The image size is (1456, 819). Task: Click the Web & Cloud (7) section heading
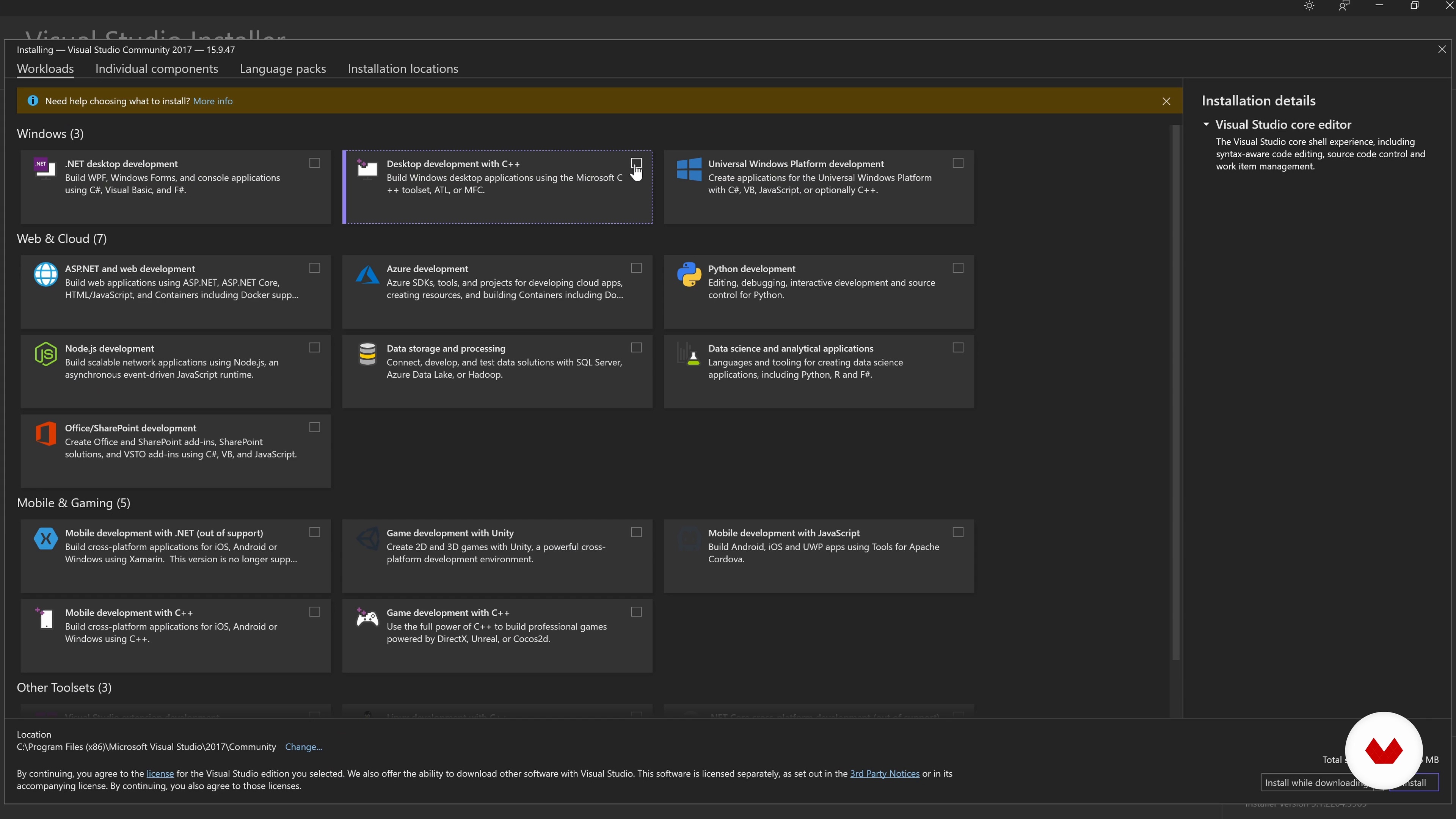[61, 239]
